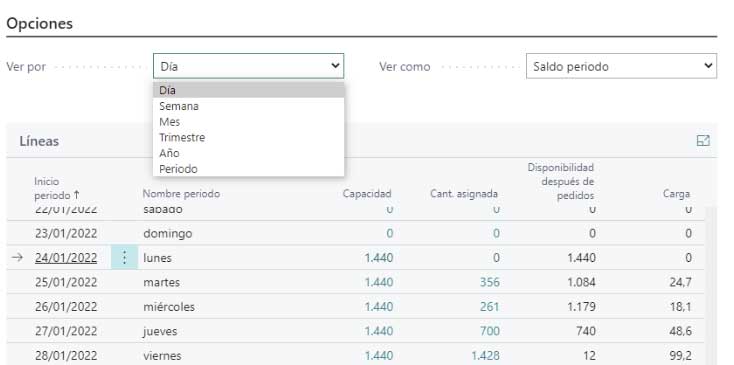Image resolution: width=734 pixels, height=365 pixels.
Task: Choose Mes from the dropdown list
Action: tap(249, 122)
